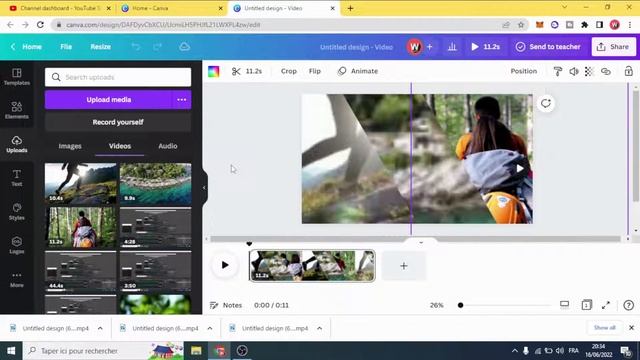Expand options for second downloaded mp4 file
Viewport: 640px width, 360px height.
[210, 328]
